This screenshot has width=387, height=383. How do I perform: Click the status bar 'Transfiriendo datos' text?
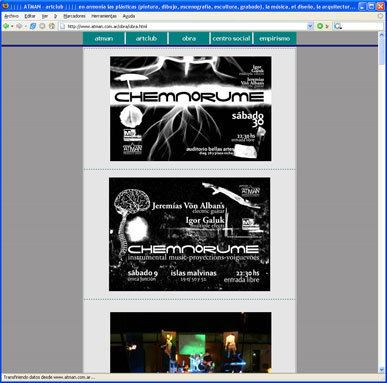(49, 377)
